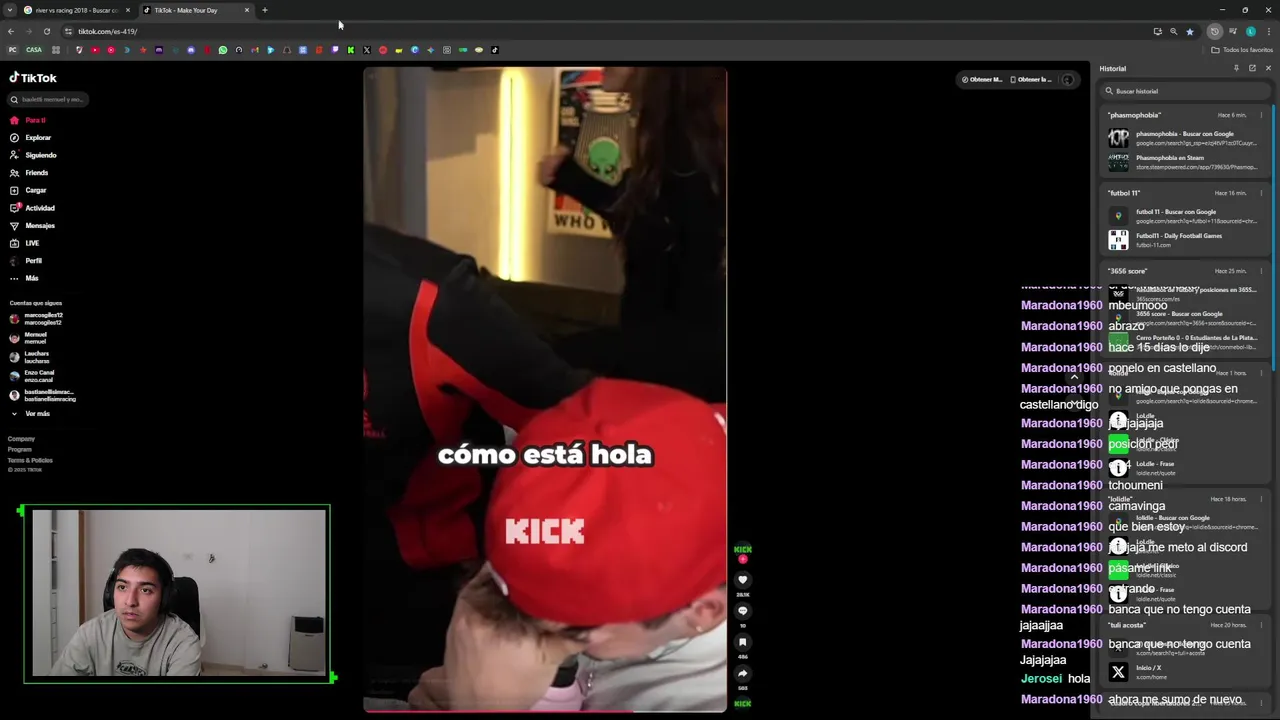
Task: Open the zoom indicator in address bar
Action: point(1174,31)
